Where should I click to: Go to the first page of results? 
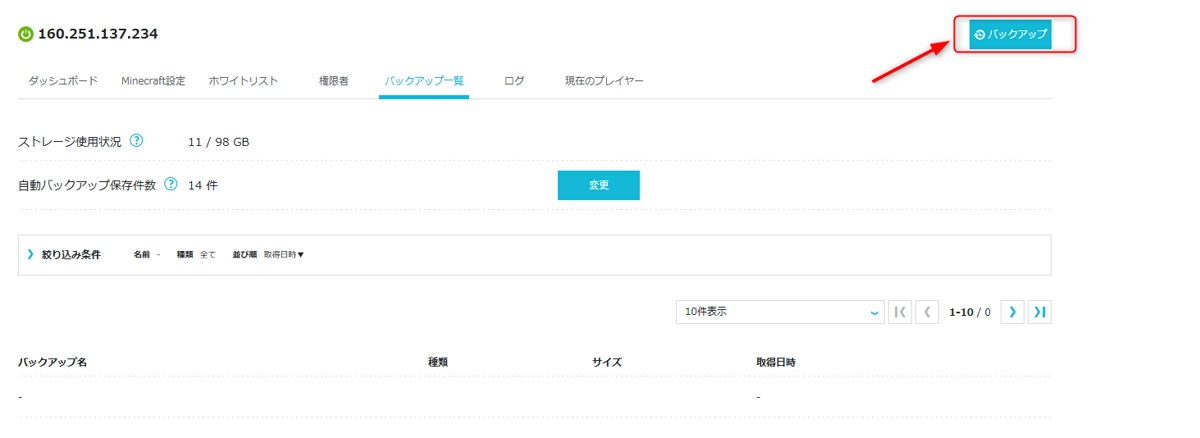899,312
